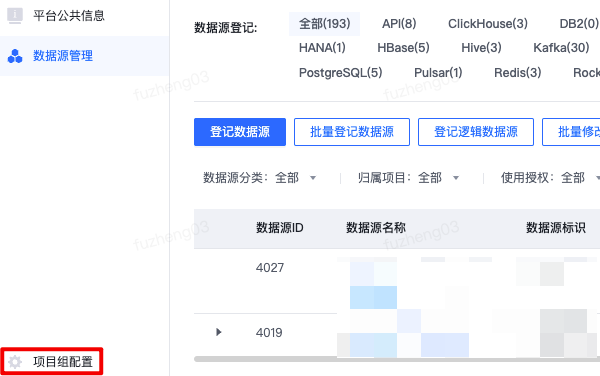Click the data source ID 4027

point(270,268)
